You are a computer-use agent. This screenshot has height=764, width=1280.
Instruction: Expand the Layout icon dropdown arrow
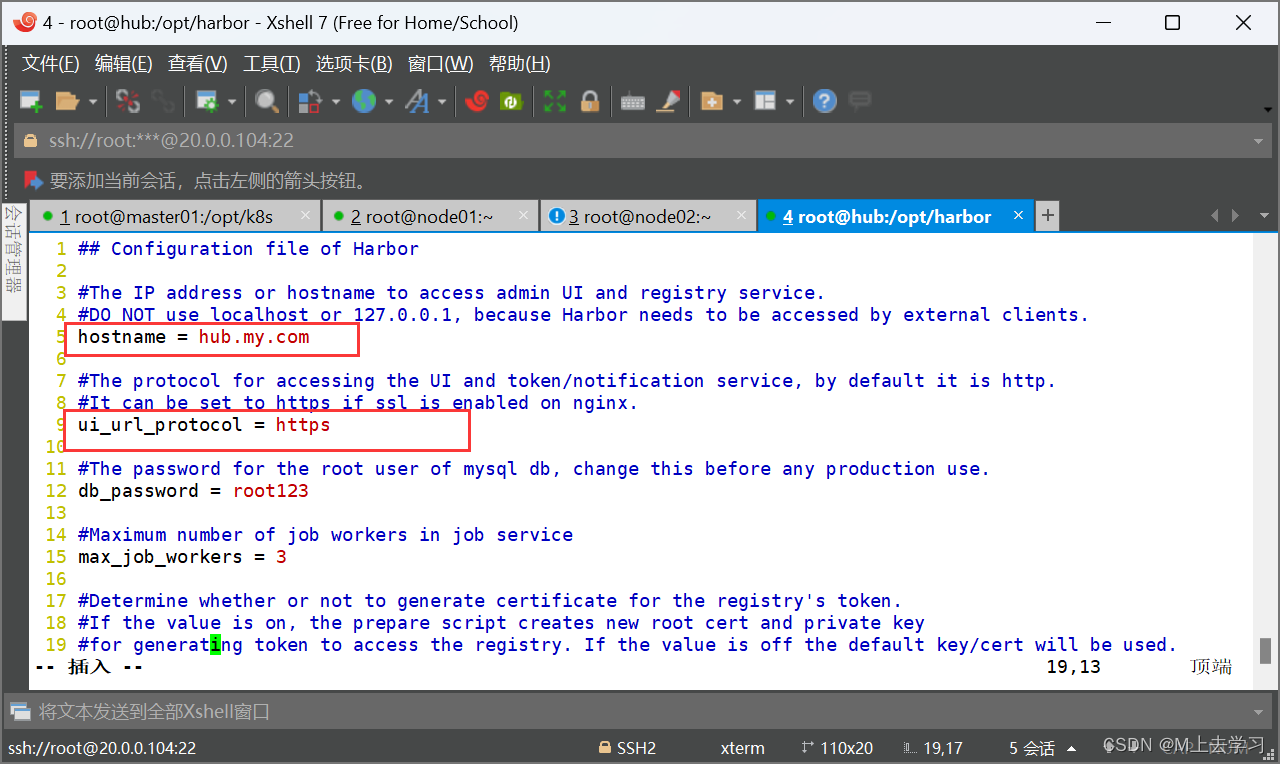click(790, 101)
